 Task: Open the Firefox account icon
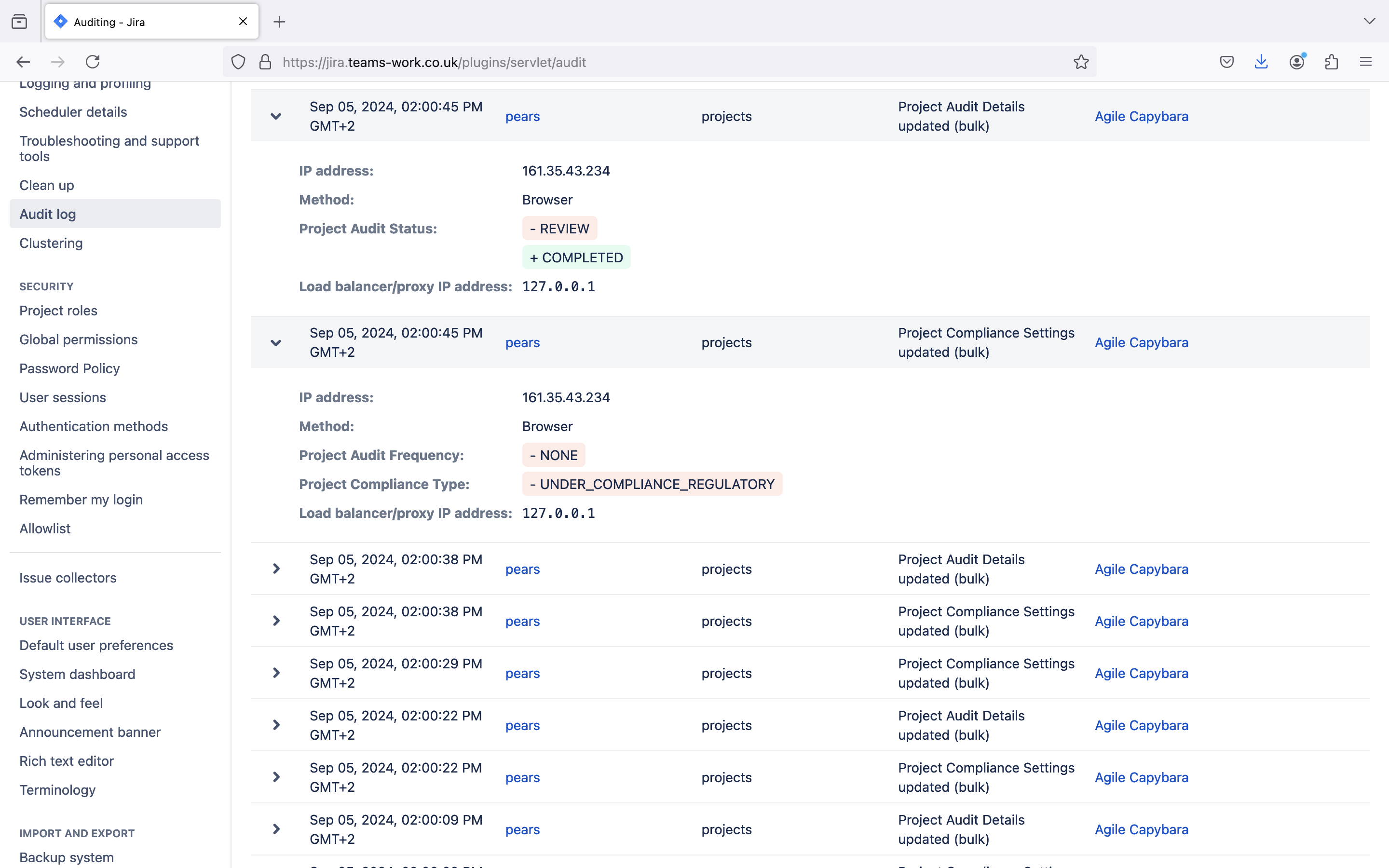[1296, 62]
